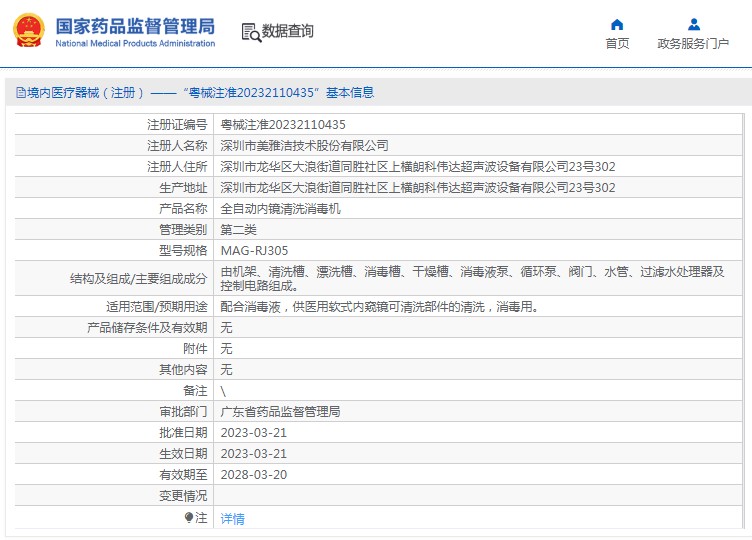Select the 生产地址 address value
752x540 pixels.
coord(418,188)
